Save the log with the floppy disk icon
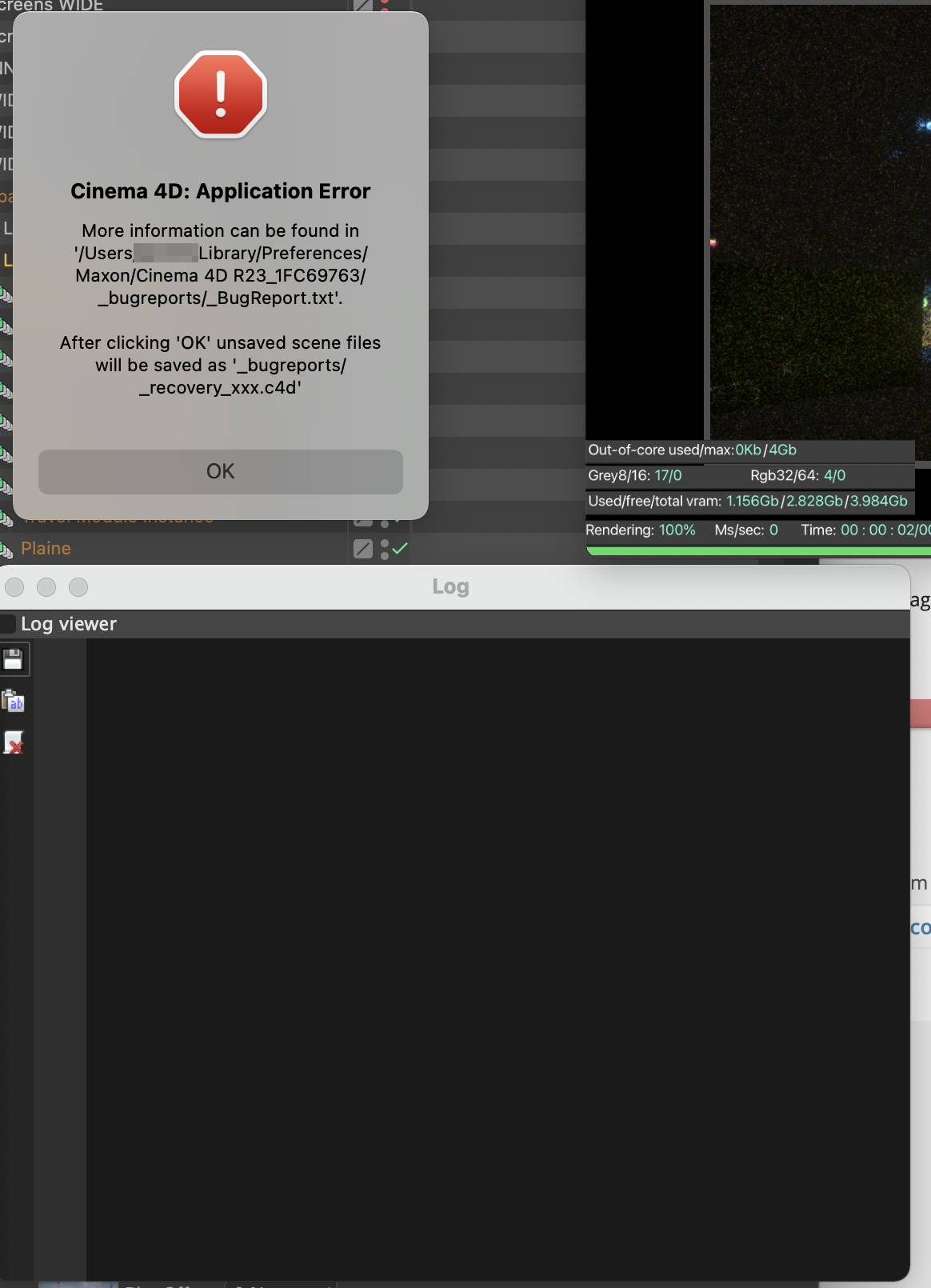This screenshot has height=1288, width=931. [x=13, y=660]
